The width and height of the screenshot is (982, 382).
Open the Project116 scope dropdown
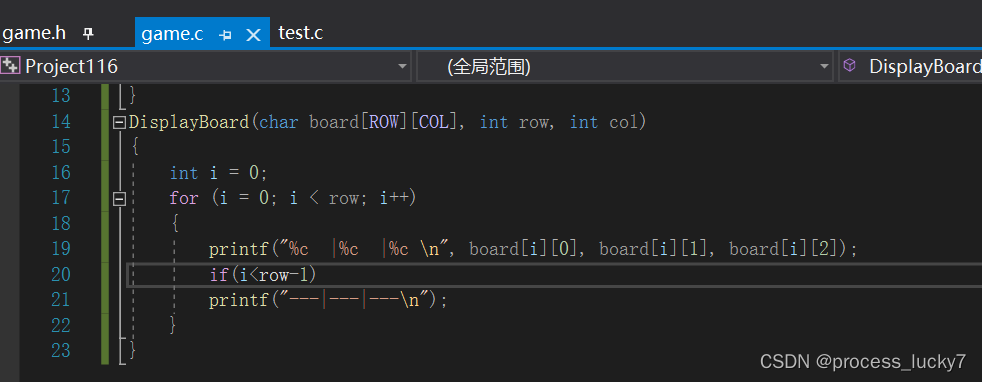click(x=402, y=66)
